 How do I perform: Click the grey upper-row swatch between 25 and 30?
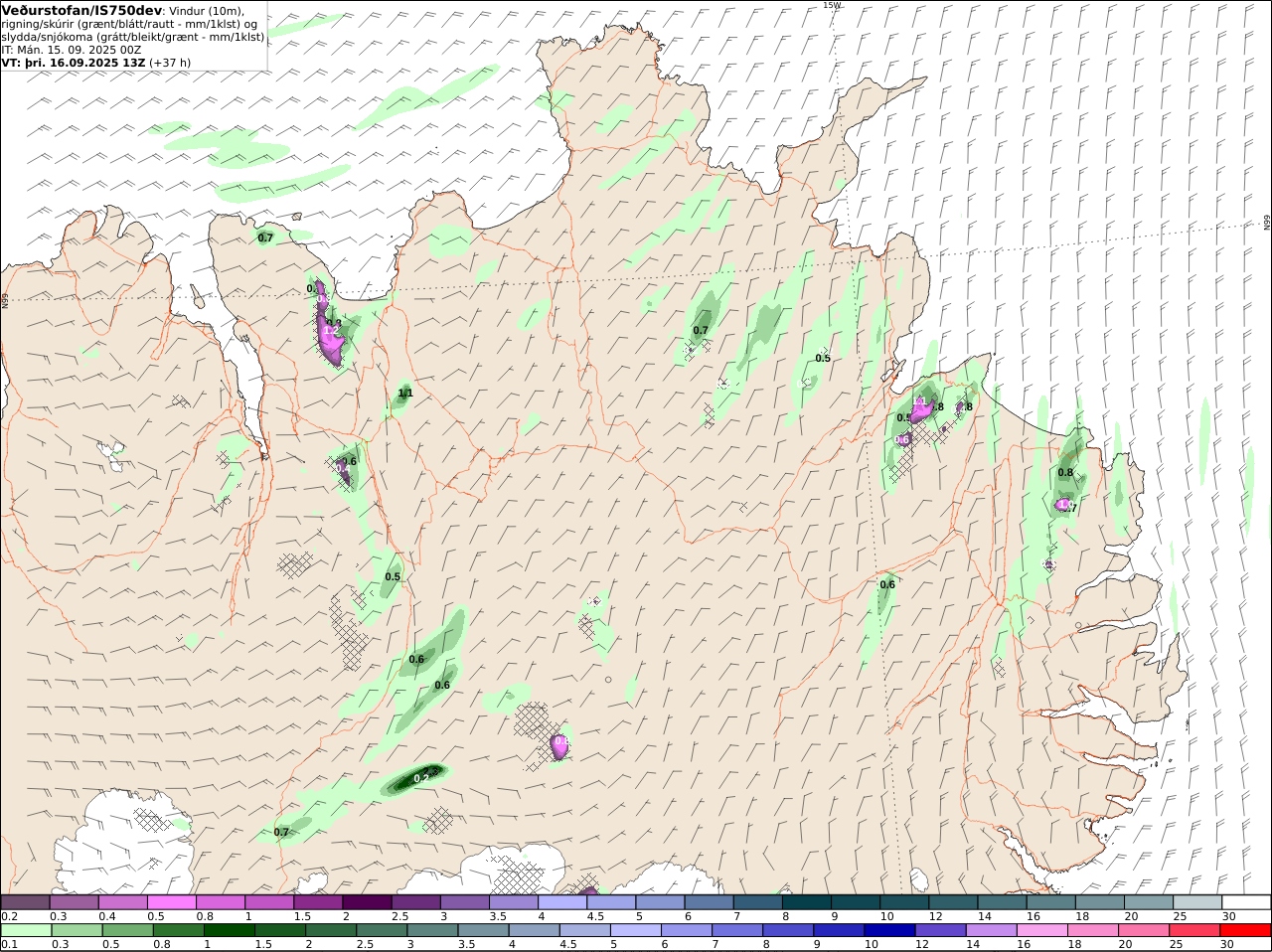[1197, 902]
